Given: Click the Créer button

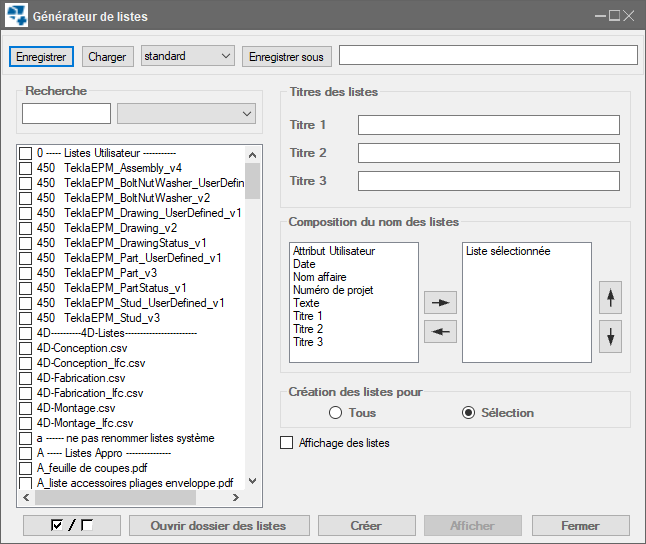Looking at the screenshot, I should pos(367,525).
